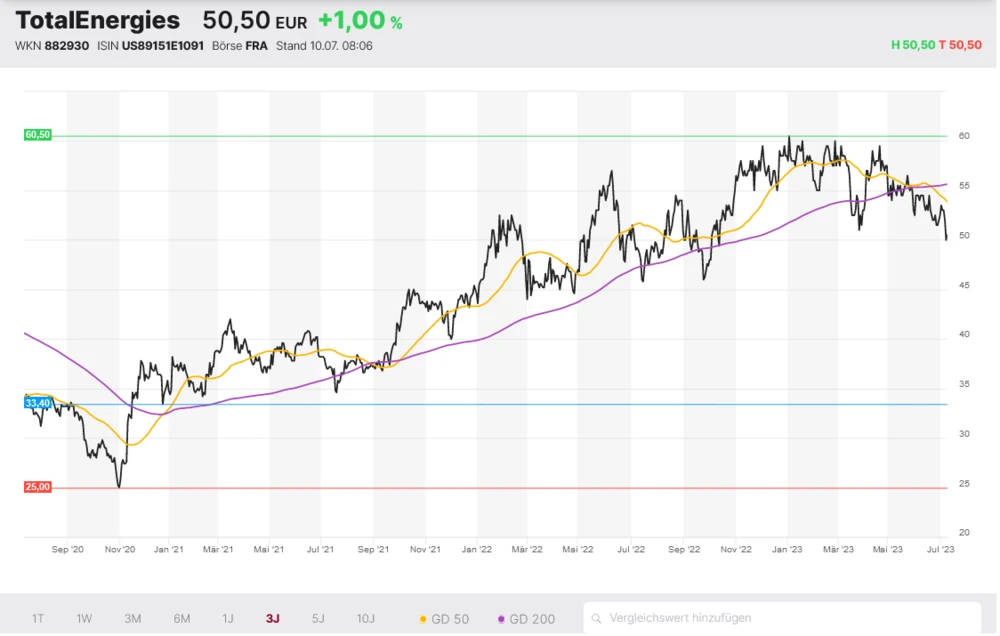This screenshot has width=1000, height=636.
Task: Switch to the 1W time range
Action: point(84,618)
